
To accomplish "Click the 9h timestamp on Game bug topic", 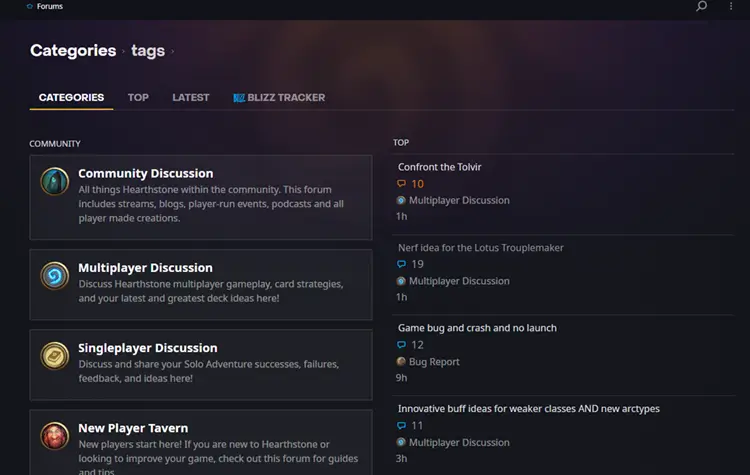I will pyautogui.click(x=401, y=378).
